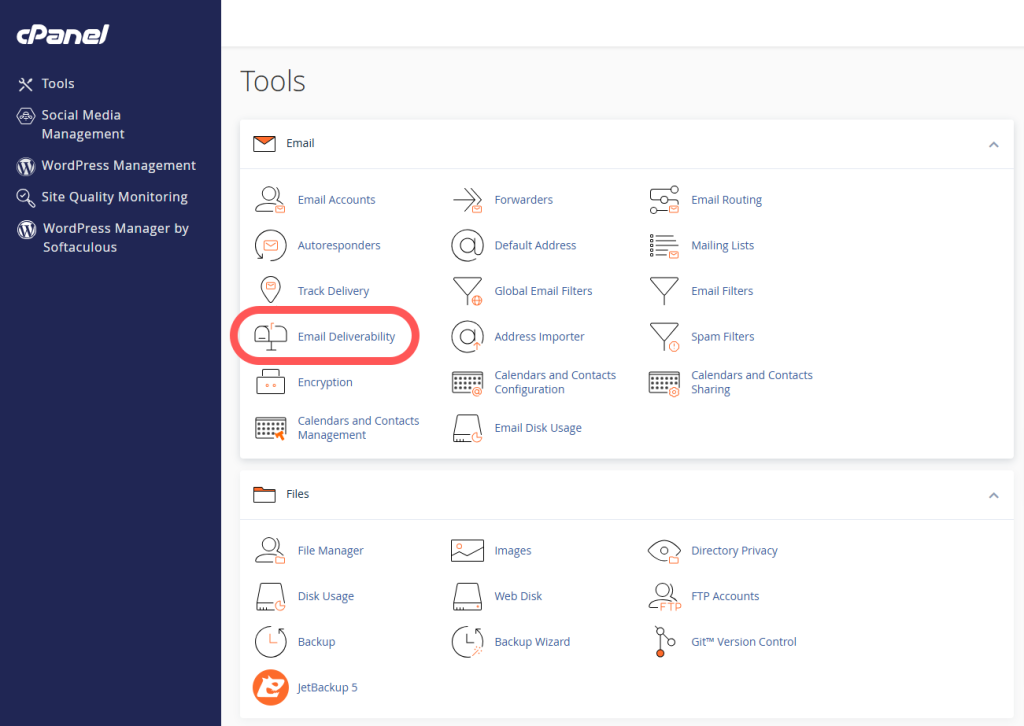1024x726 pixels.
Task: Collapse the Email section chevron
Action: pos(993,144)
